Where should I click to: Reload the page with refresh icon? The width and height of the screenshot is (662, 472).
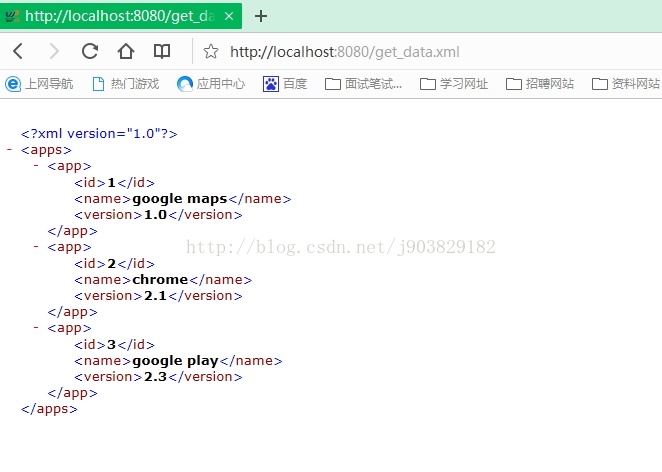coord(90,52)
